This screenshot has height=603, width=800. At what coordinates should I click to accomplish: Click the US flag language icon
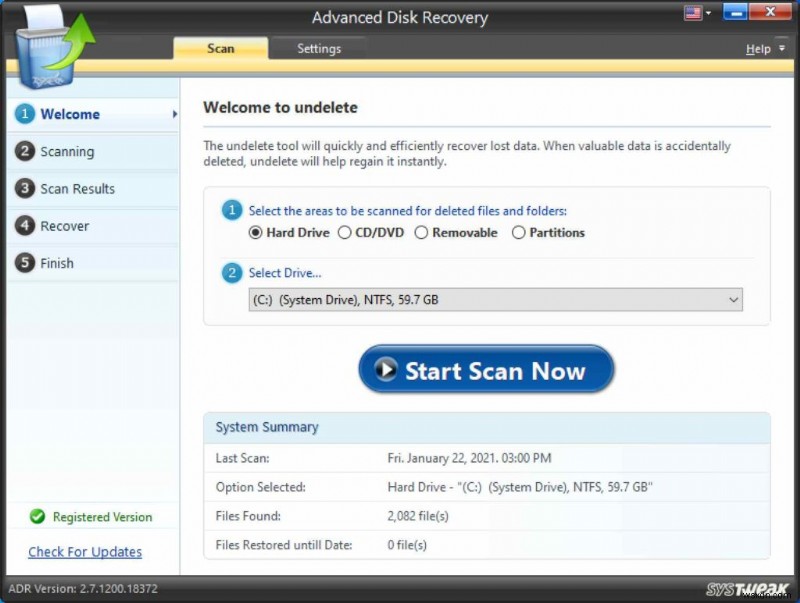click(x=694, y=12)
